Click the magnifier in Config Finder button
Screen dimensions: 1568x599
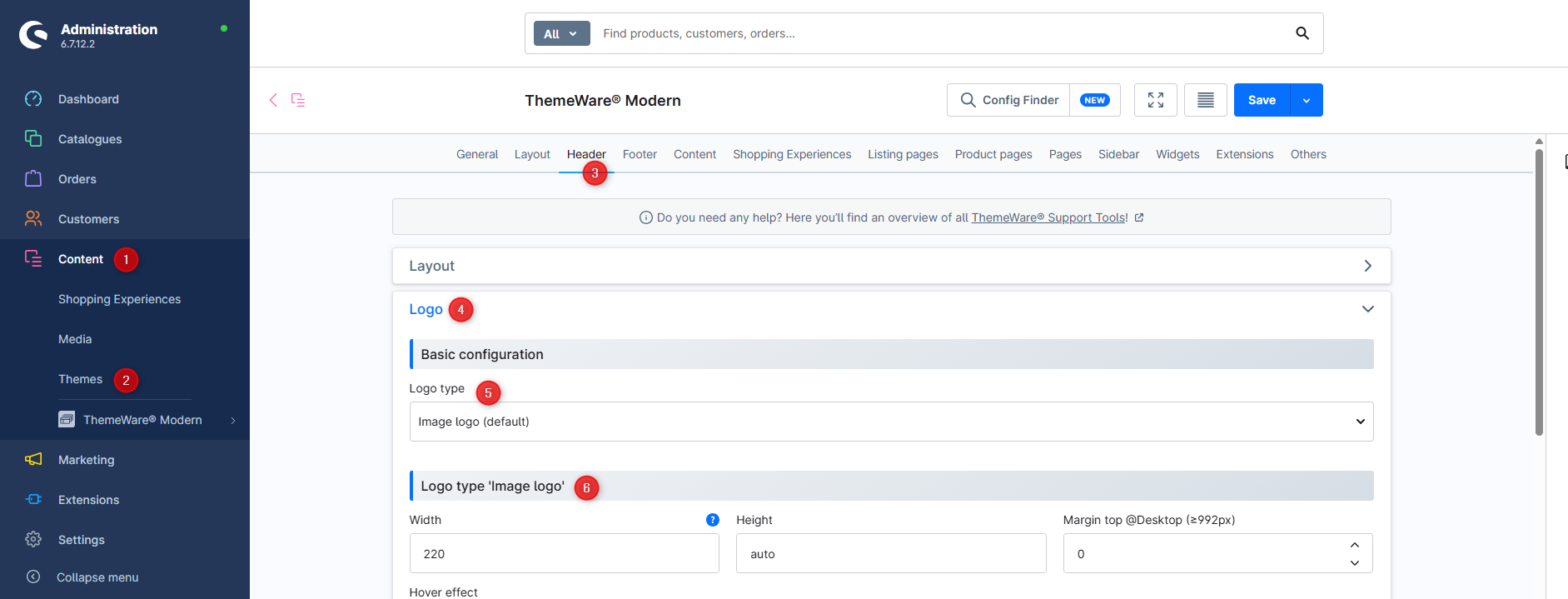coord(968,100)
